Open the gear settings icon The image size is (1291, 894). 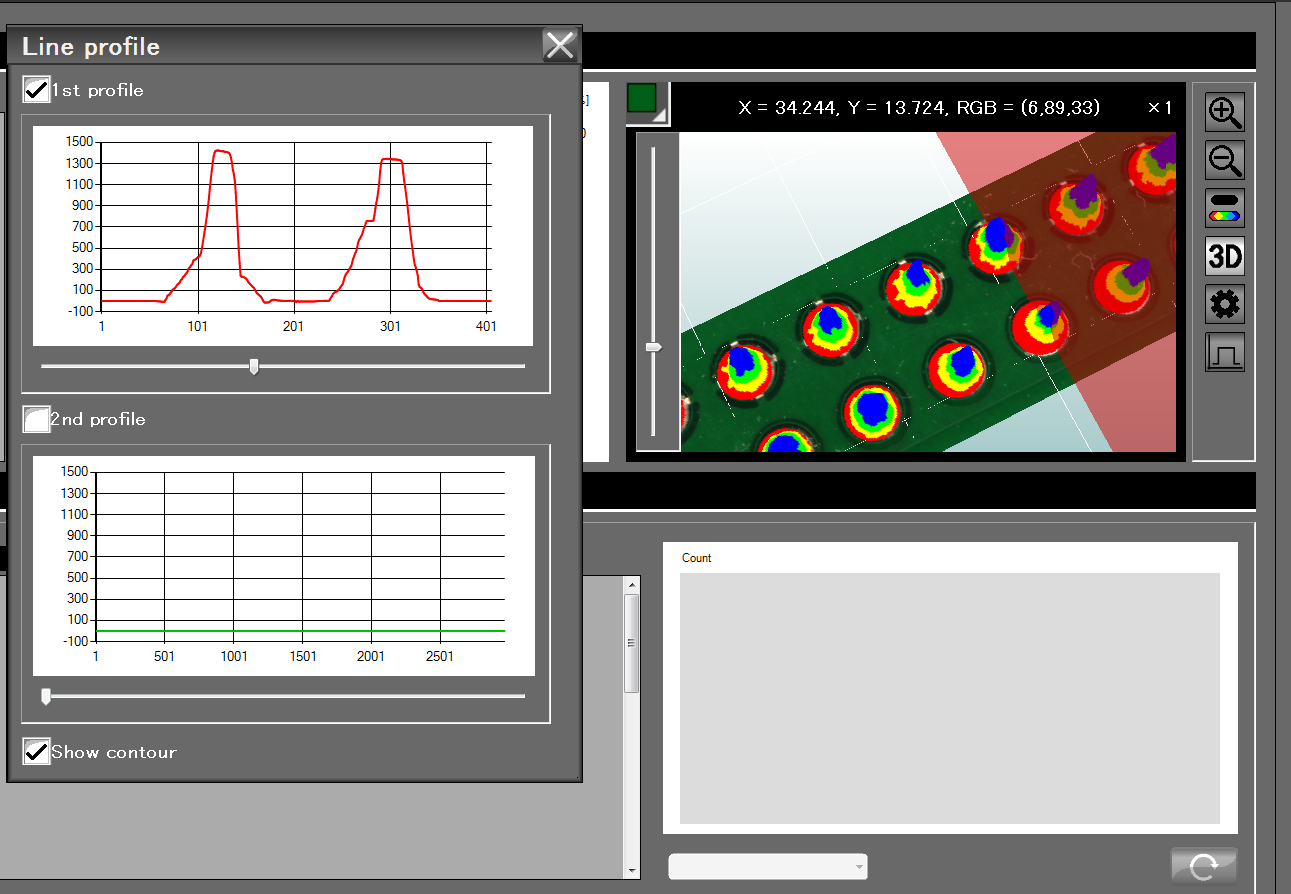tap(1225, 304)
